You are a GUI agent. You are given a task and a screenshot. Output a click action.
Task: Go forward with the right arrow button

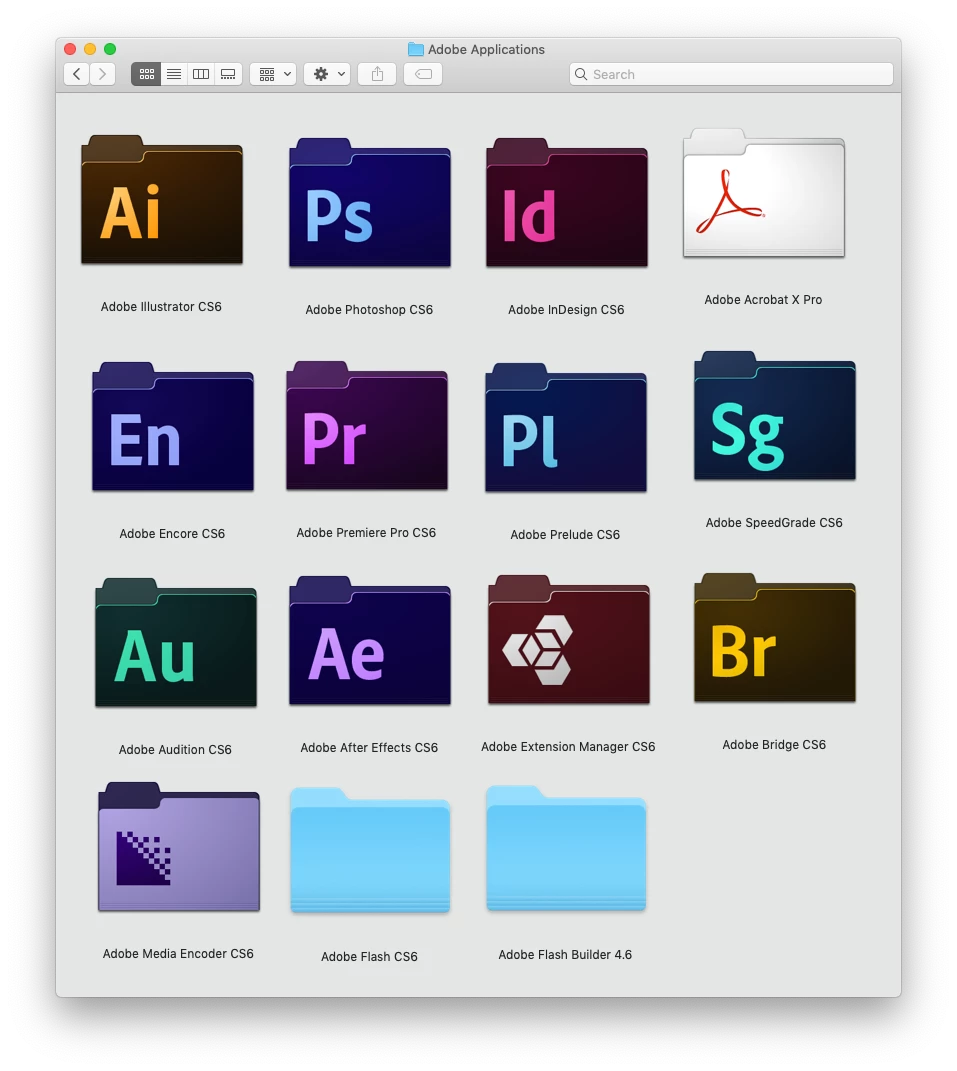click(x=102, y=74)
